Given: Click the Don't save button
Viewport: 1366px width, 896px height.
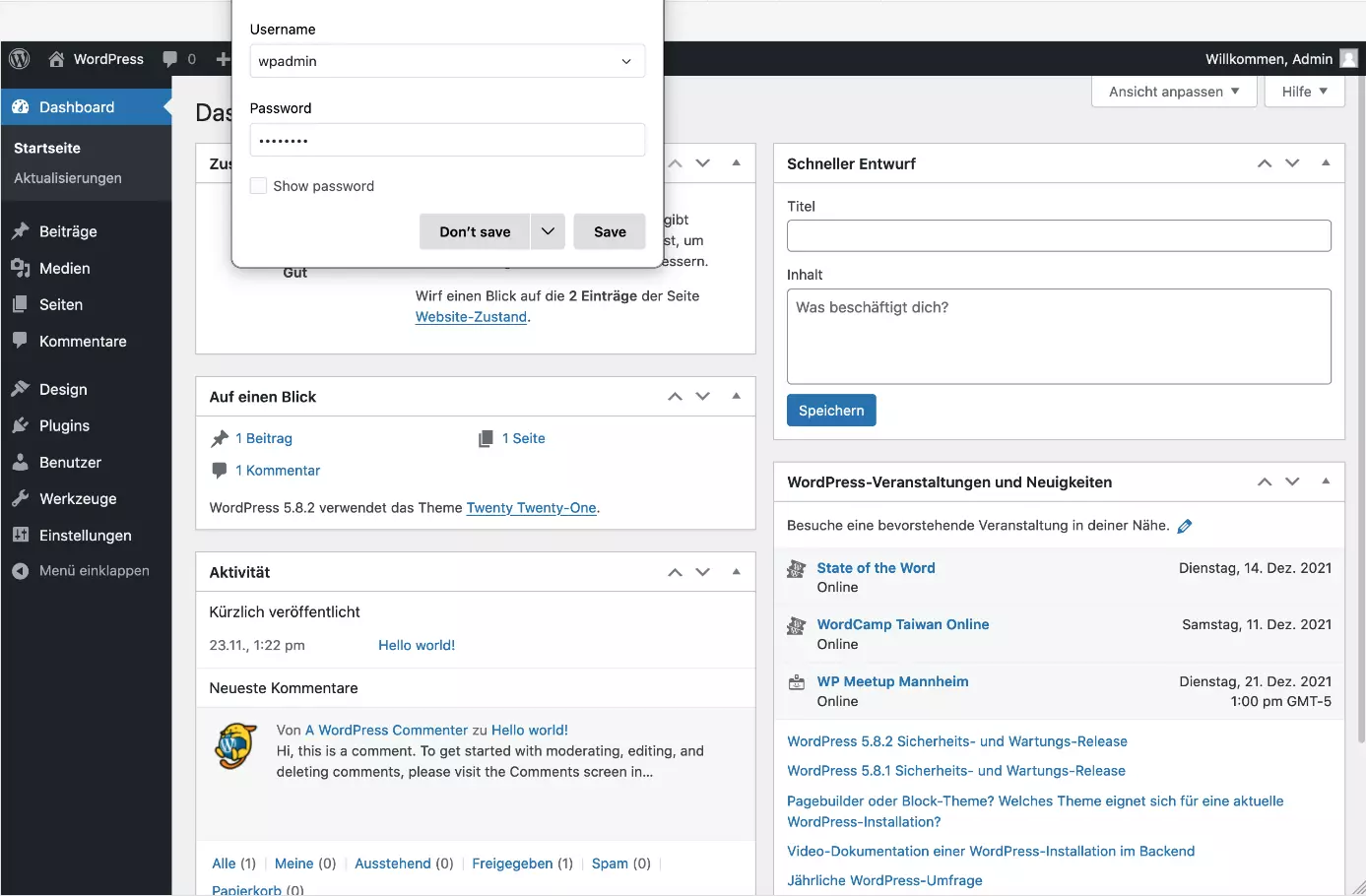Looking at the screenshot, I should (475, 231).
